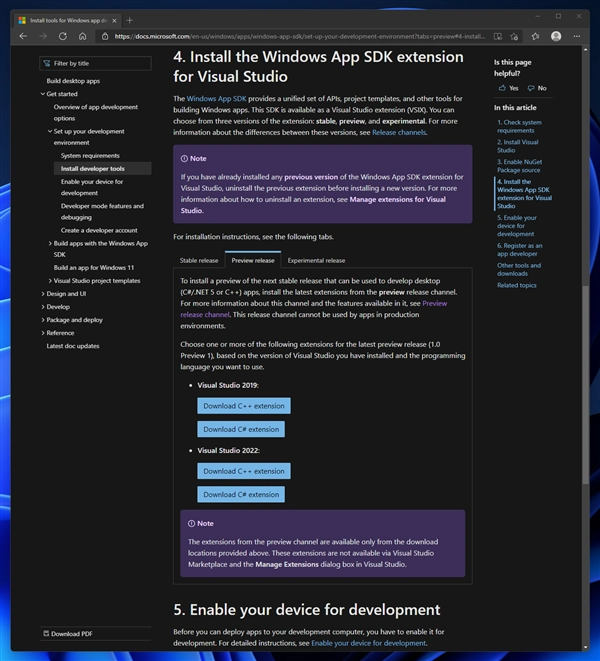Download C# extension for Visual Studio 2022
The width and height of the screenshot is (600, 661).
(x=241, y=494)
